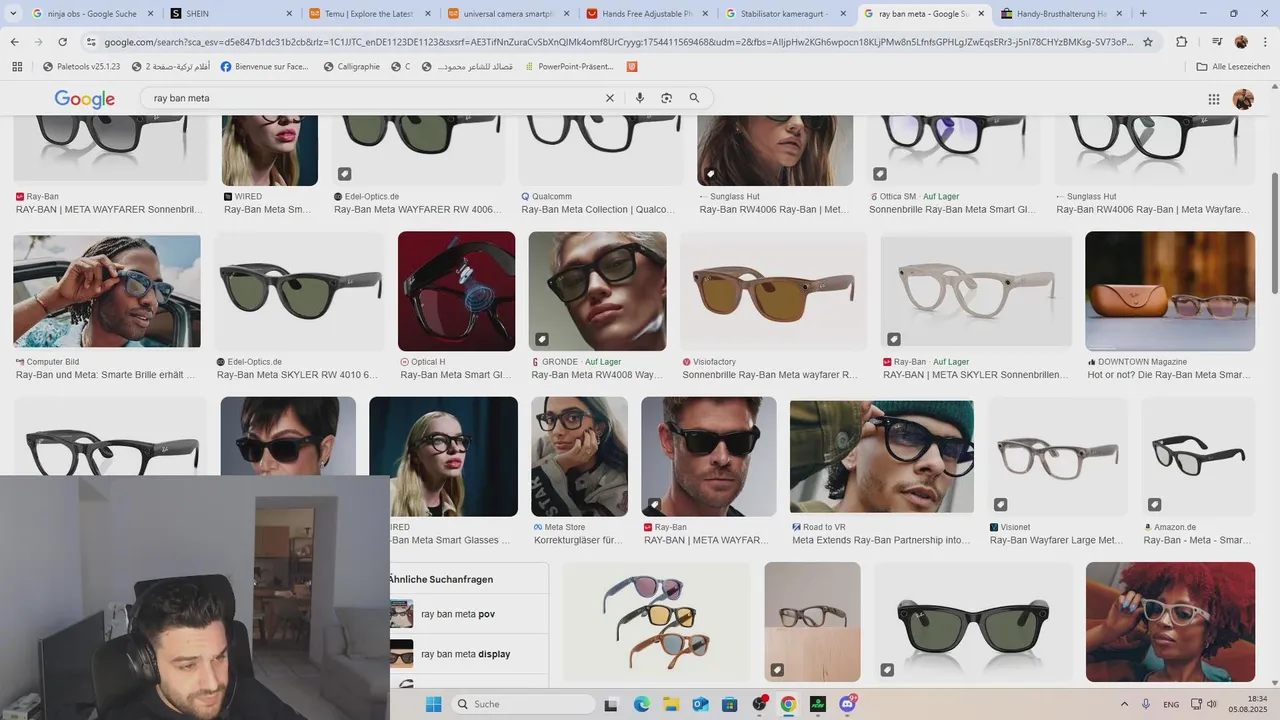Open the Windows Start menu
The height and width of the screenshot is (720, 1280).
(x=433, y=704)
